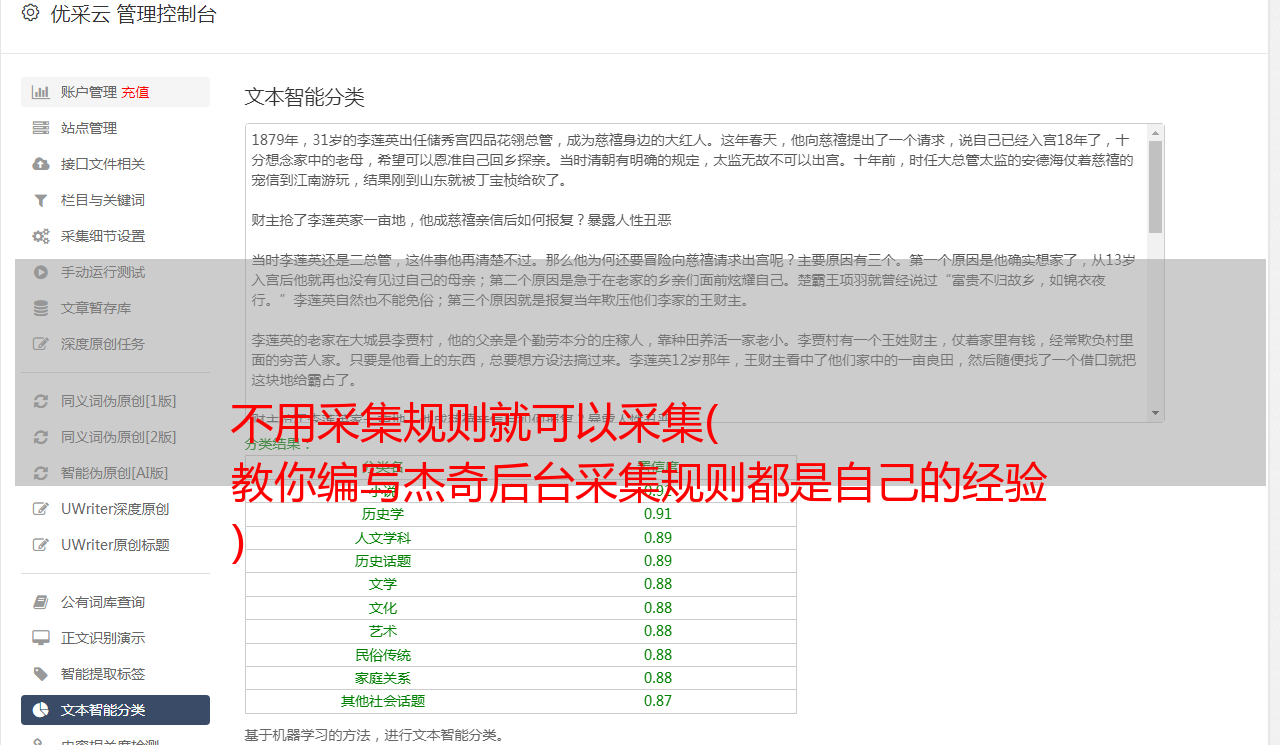The height and width of the screenshot is (745, 1280).
Task: Click the filter icon for 栏目与关键词
Action: 41,200
